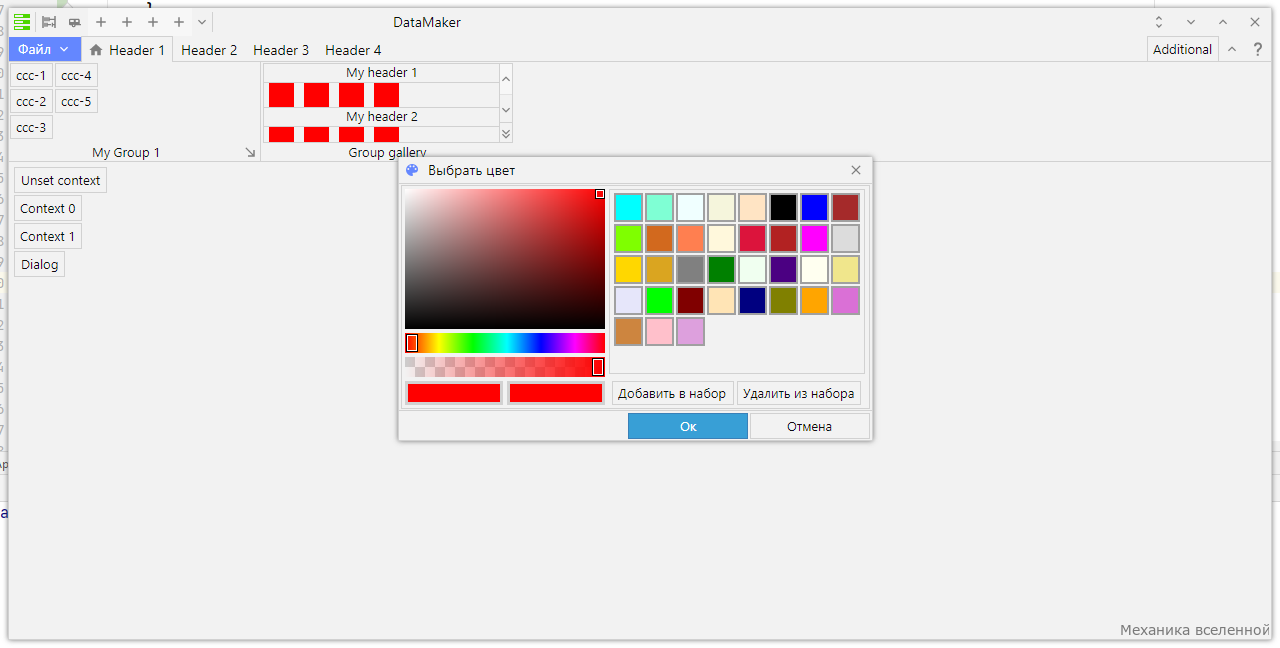
Task: Click the rainbow hue slider bar
Action: 505,343
